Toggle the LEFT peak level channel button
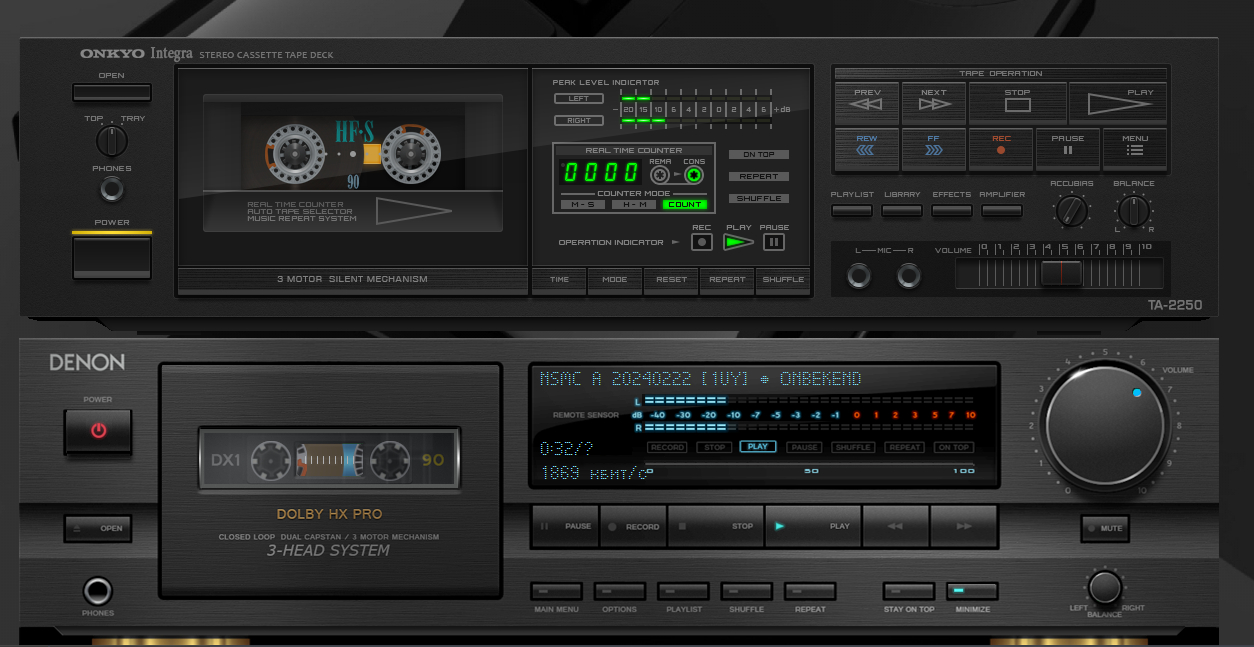 [579, 99]
